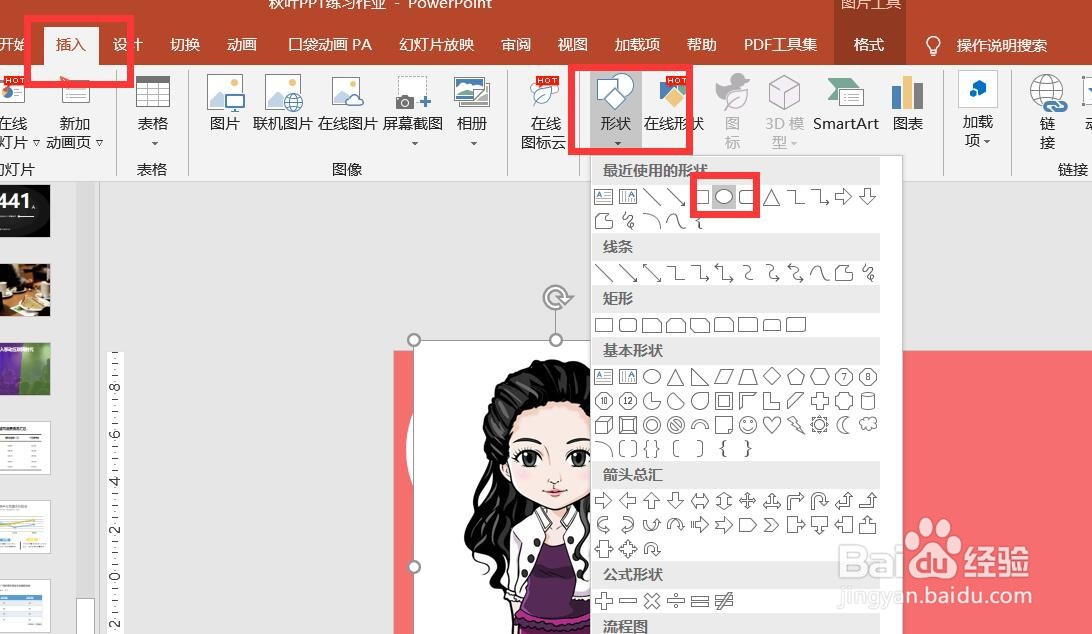Switch to 幻灯片放映 slide show tab
This screenshot has height=634, width=1092.
pyautogui.click(x=437, y=45)
